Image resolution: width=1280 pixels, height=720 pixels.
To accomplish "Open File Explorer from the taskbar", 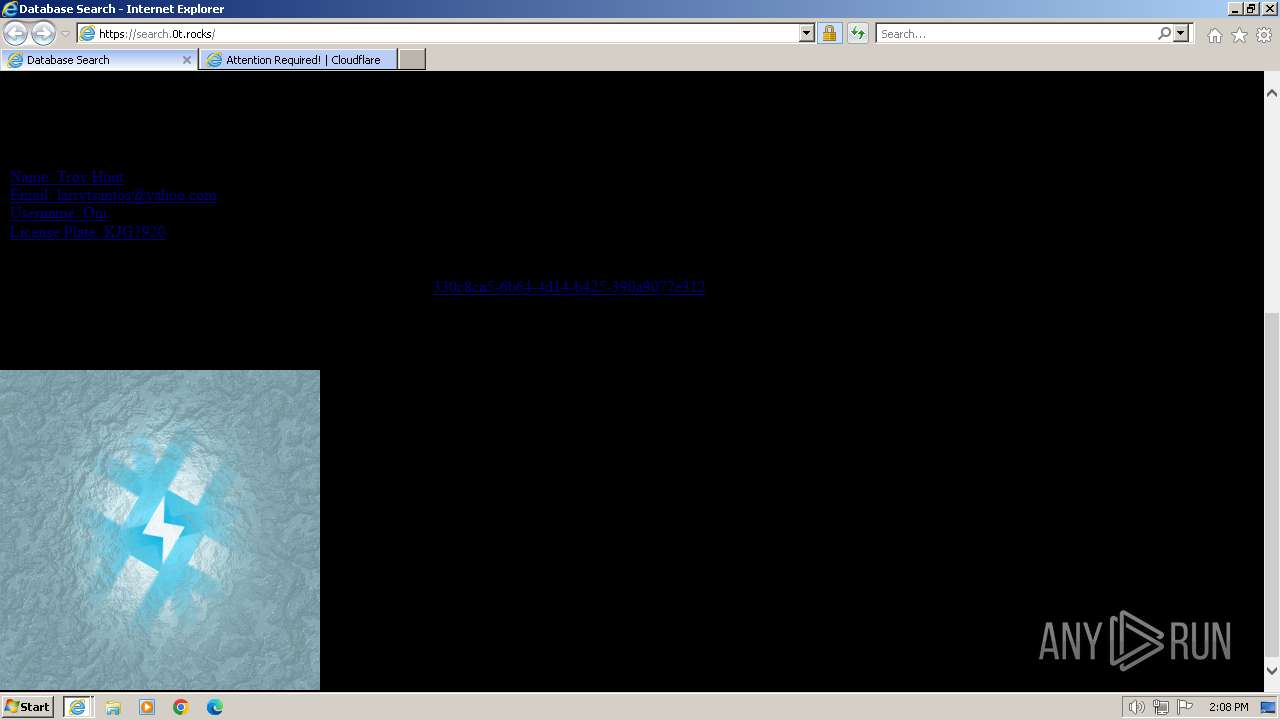I will [113, 707].
